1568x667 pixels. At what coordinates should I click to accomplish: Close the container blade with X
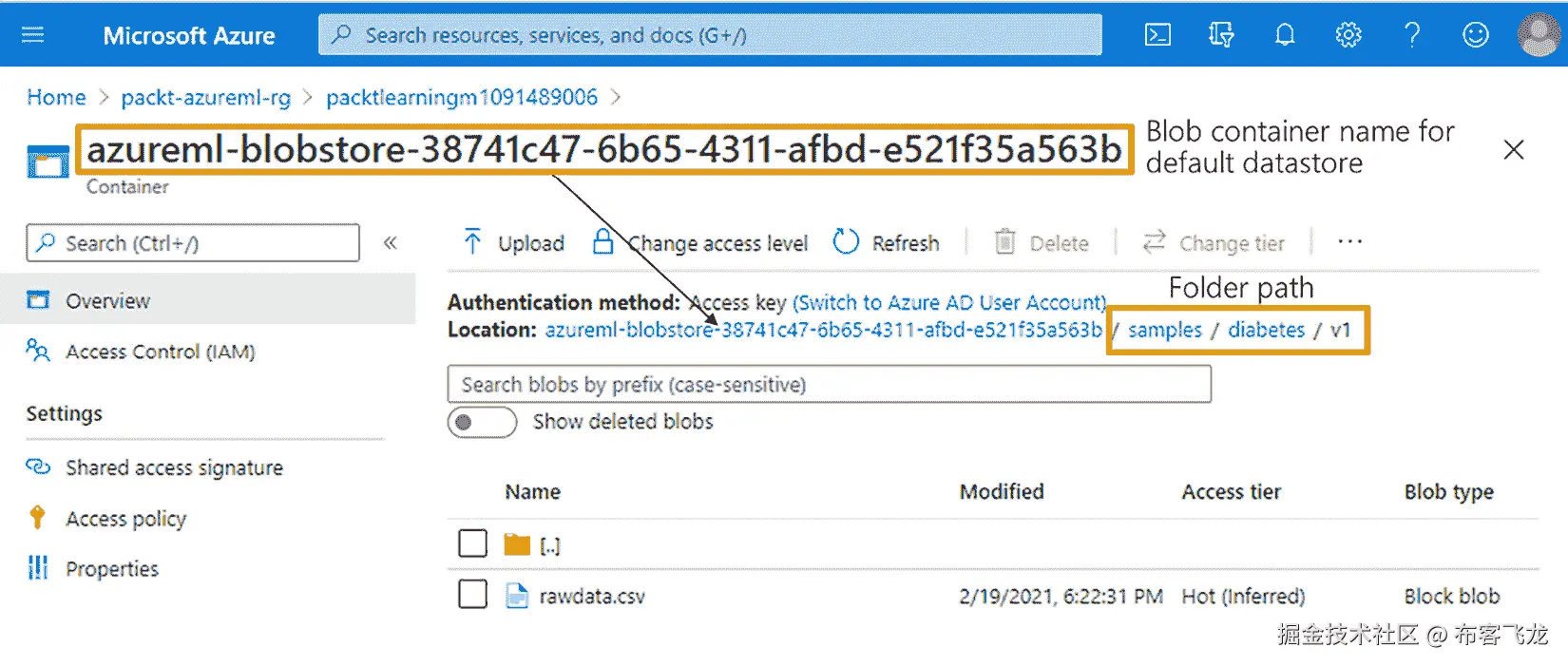pyautogui.click(x=1514, y=149)
